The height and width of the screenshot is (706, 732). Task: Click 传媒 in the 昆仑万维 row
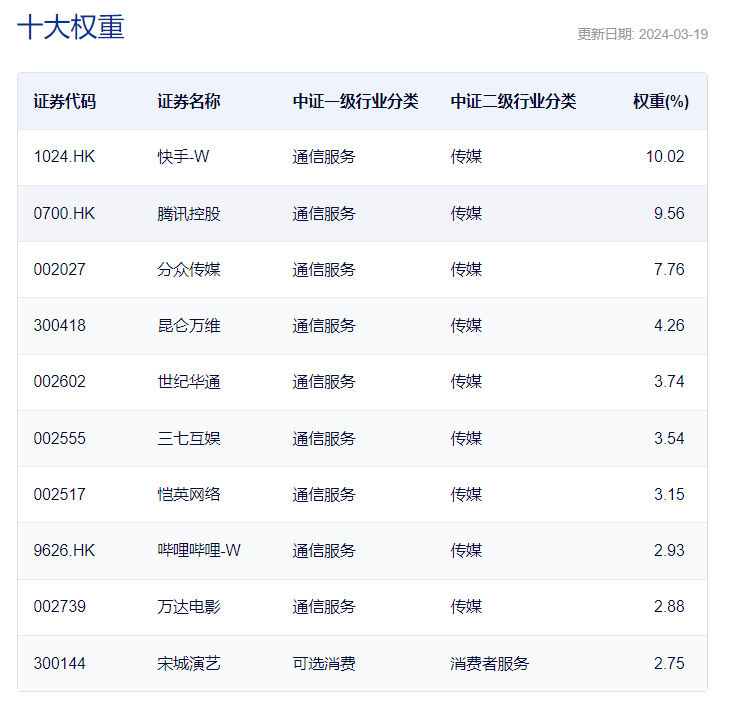tap(466, 325)
